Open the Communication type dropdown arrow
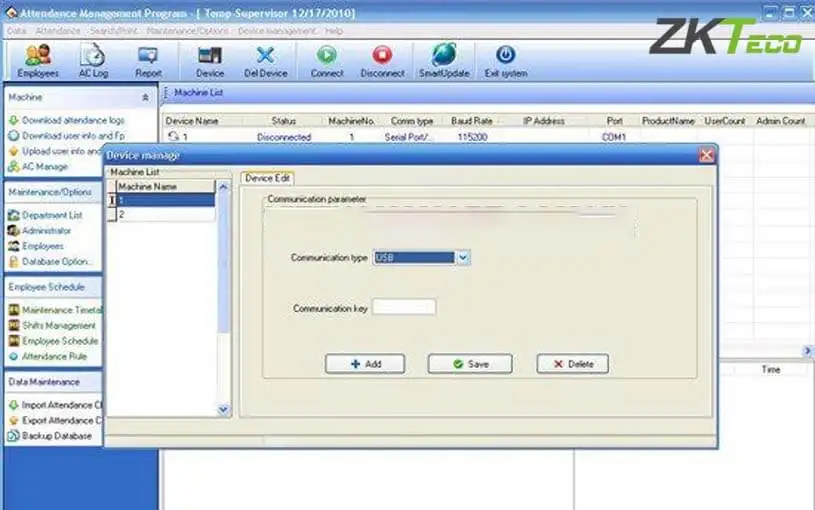Viewport: 815px width, 510px height. pyautogui.click(x=463, y=257)
